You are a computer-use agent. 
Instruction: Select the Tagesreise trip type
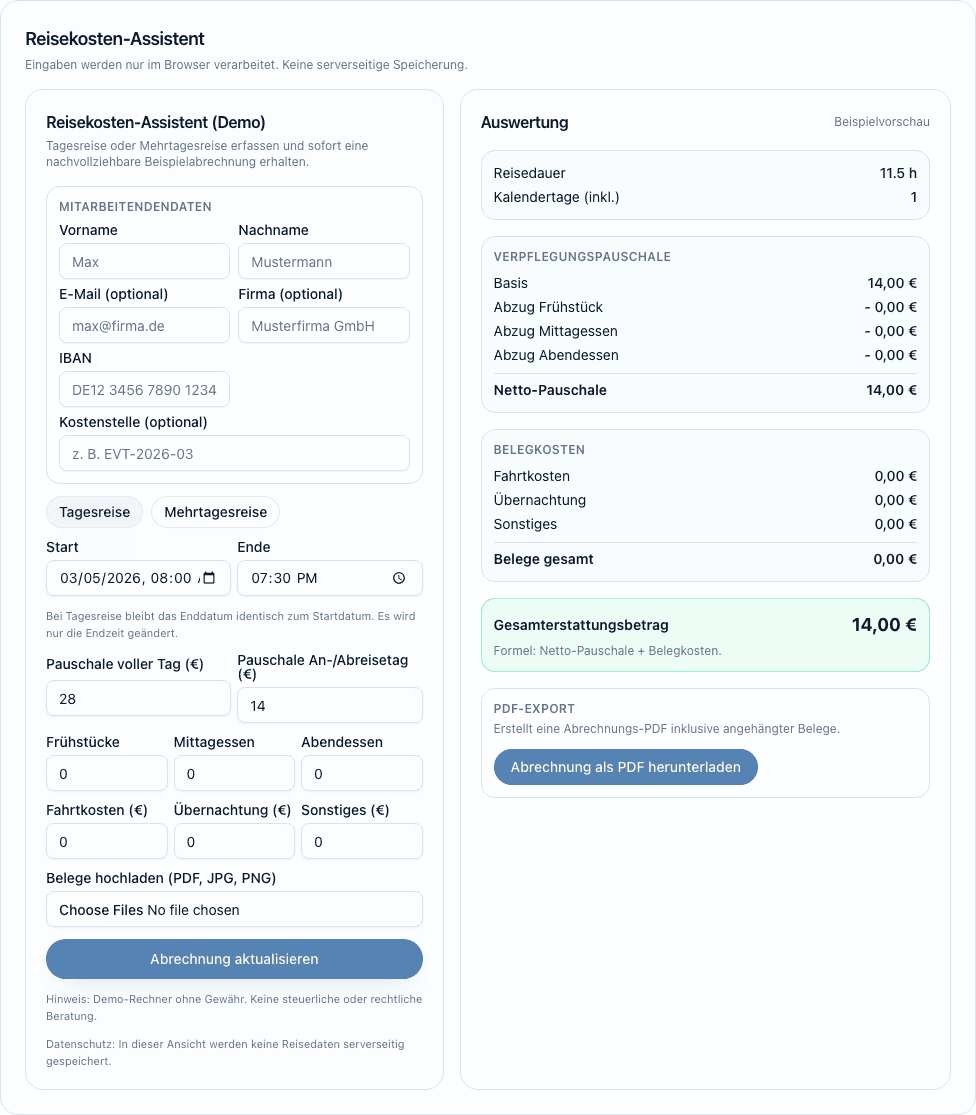[x=94, y=512]
